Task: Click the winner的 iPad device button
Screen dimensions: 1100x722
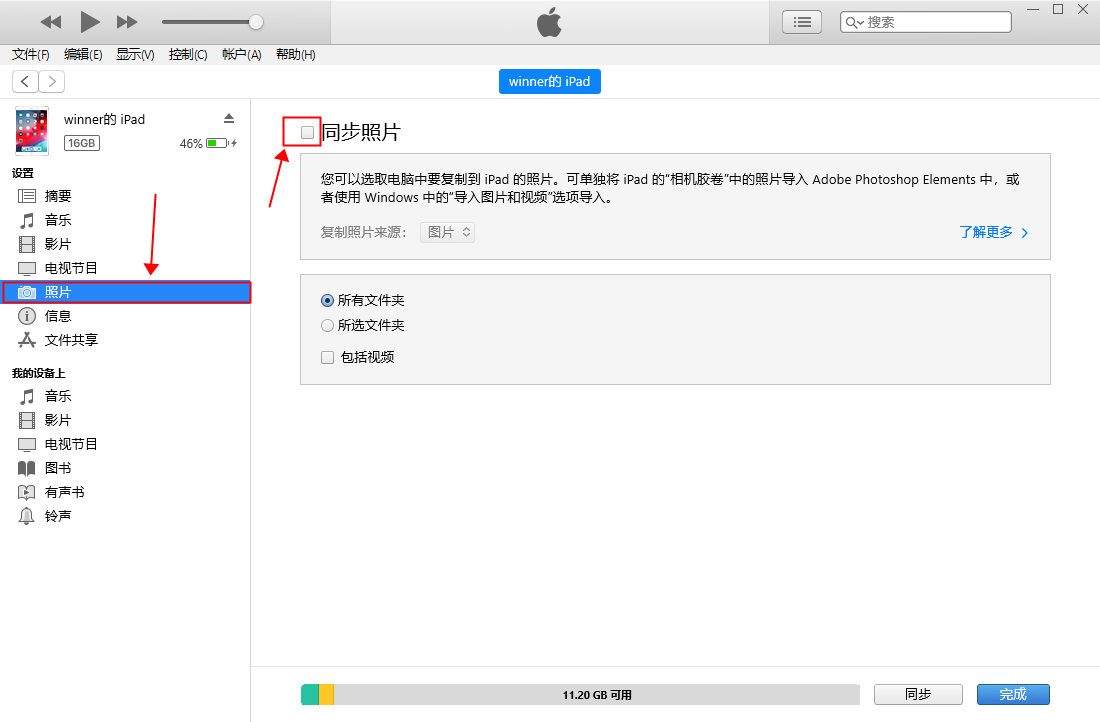Action: 549,81
